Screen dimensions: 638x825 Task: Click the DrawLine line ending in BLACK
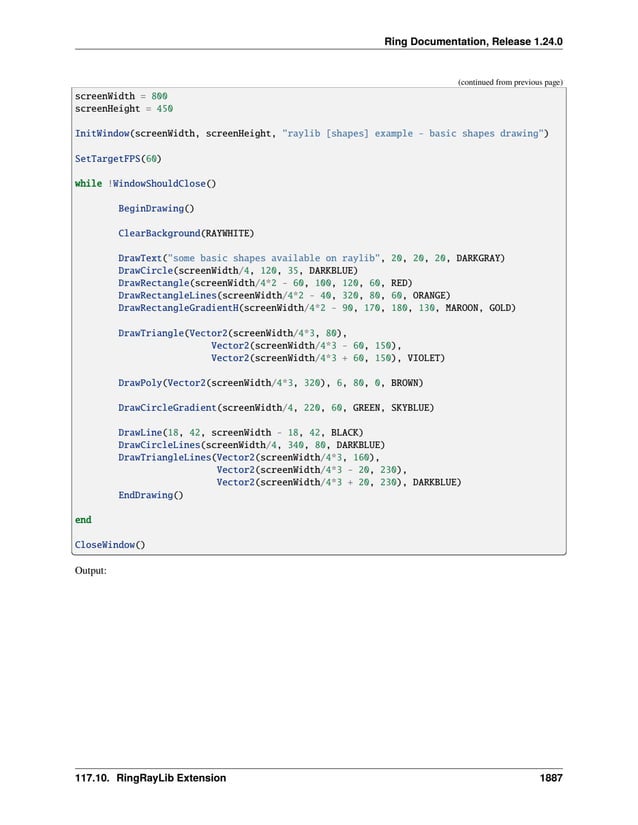pos(240,432)
